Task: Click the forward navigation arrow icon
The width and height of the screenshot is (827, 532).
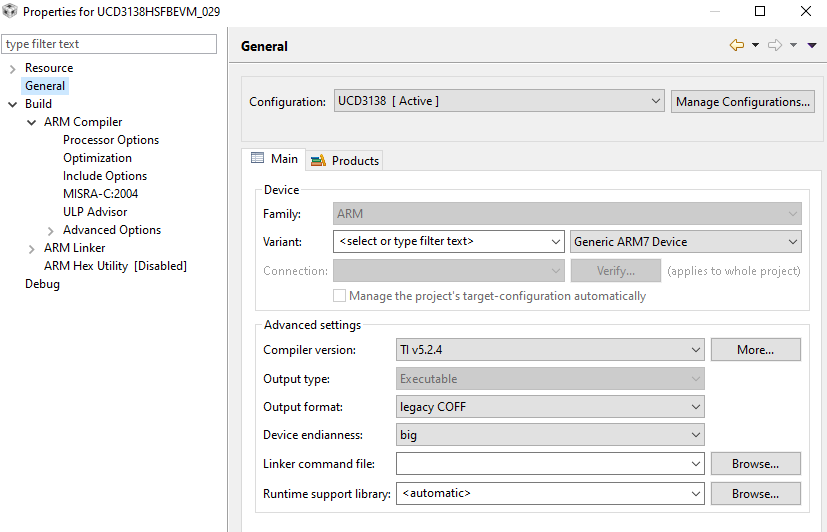Action: pyautogui.click(x=774, y=45)
